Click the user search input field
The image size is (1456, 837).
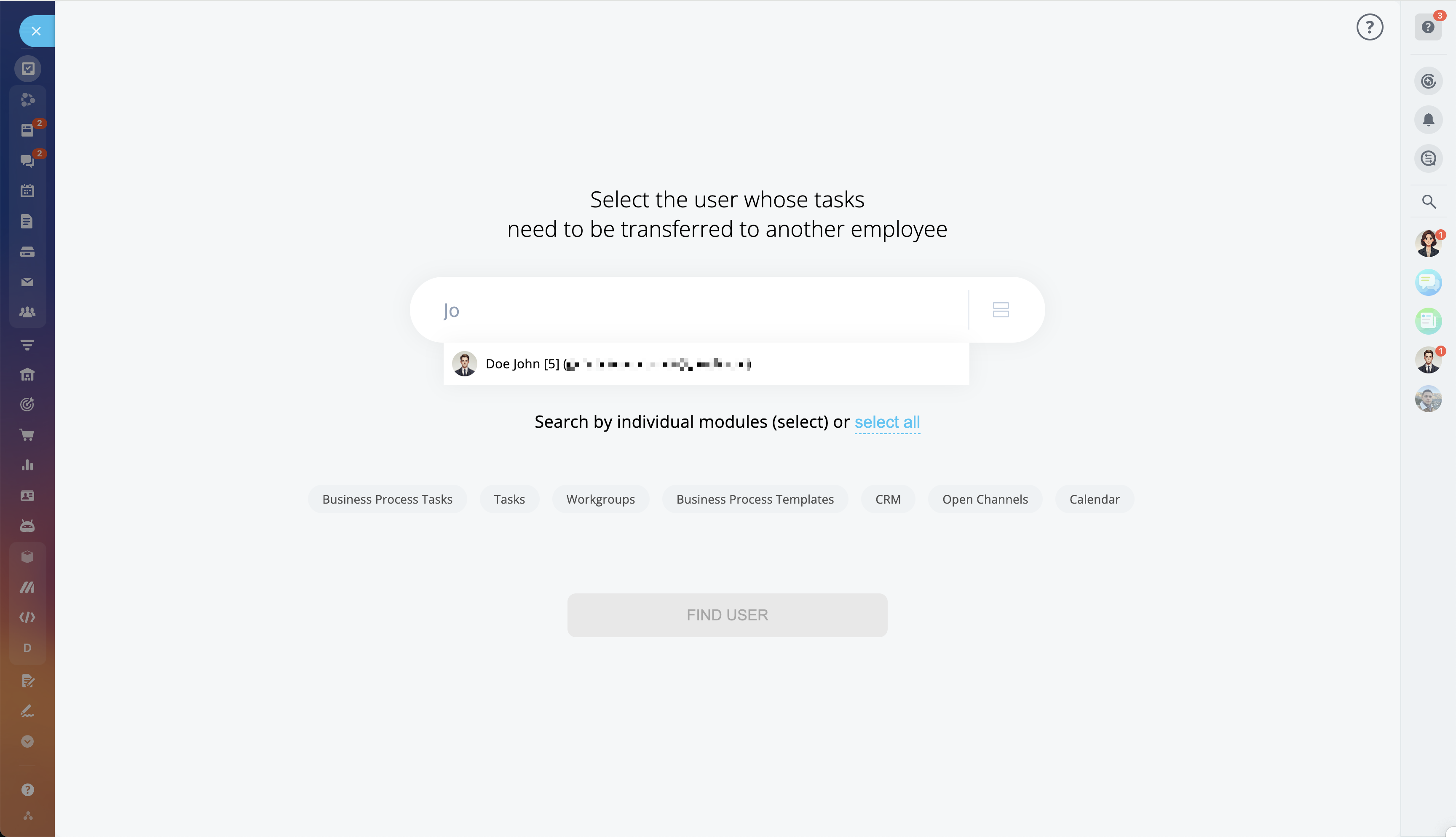(x=690, y=310)
